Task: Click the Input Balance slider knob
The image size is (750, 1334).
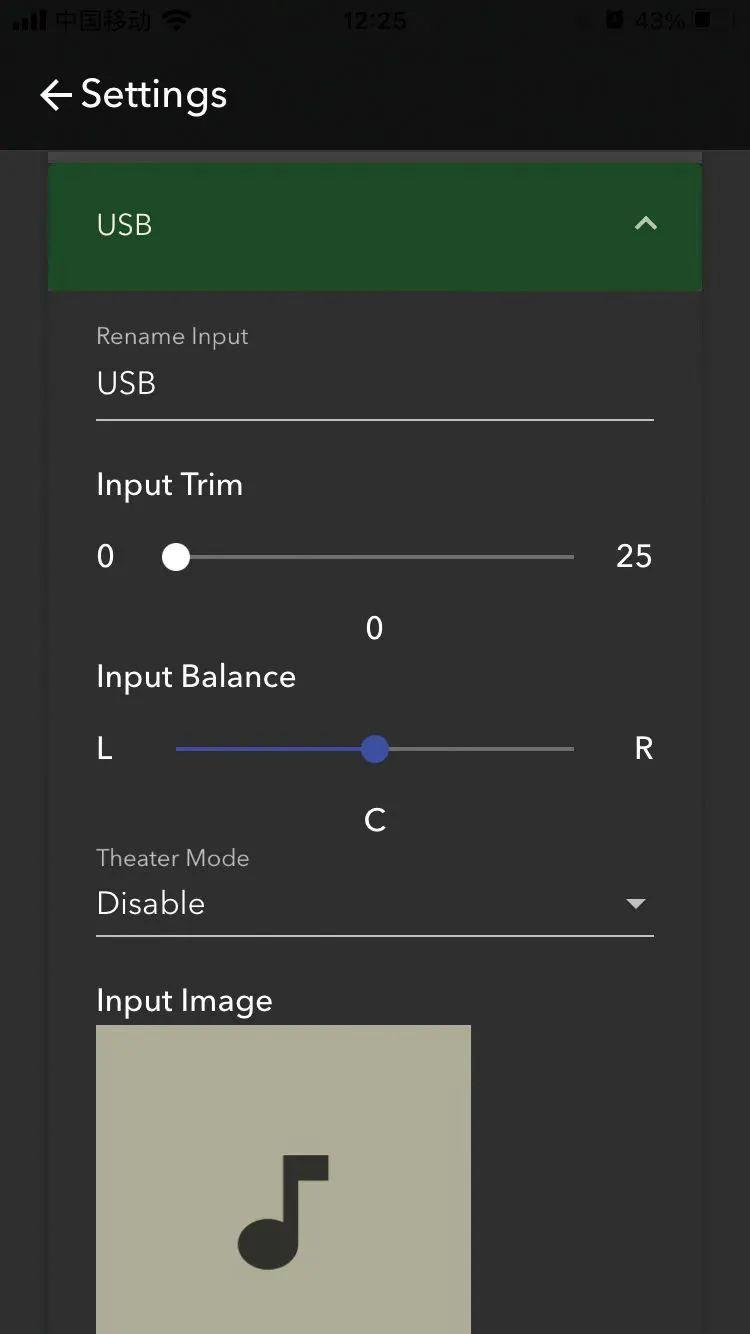Action: click(375, 749)
